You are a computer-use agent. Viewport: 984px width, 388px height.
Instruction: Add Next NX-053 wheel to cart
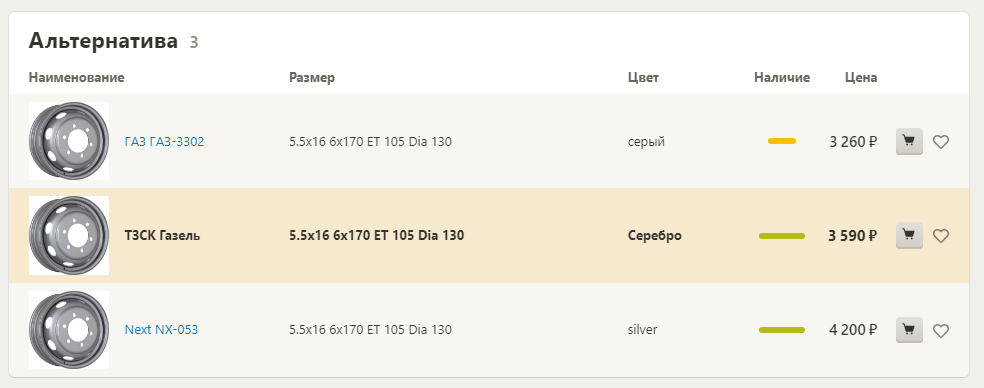(909, 330)
